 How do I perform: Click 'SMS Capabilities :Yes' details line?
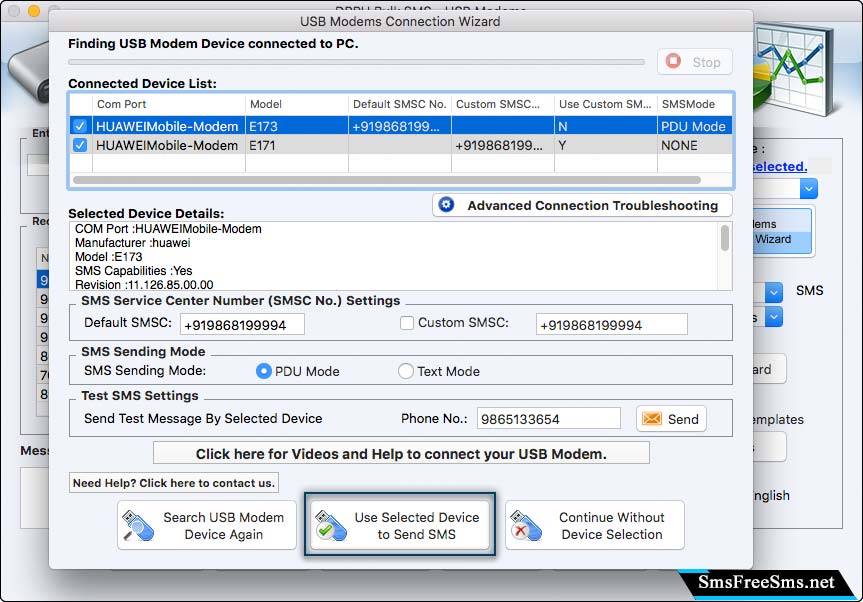(x=134, y=271)
